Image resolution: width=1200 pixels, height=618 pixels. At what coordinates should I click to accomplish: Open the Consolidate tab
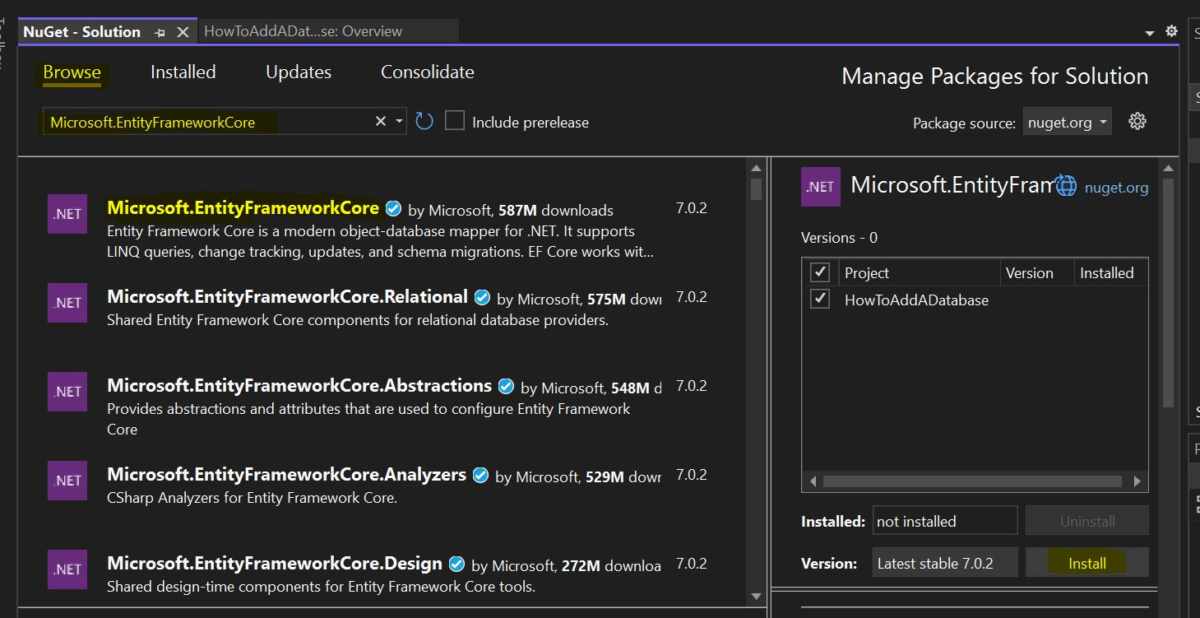(x=427, y=72)
